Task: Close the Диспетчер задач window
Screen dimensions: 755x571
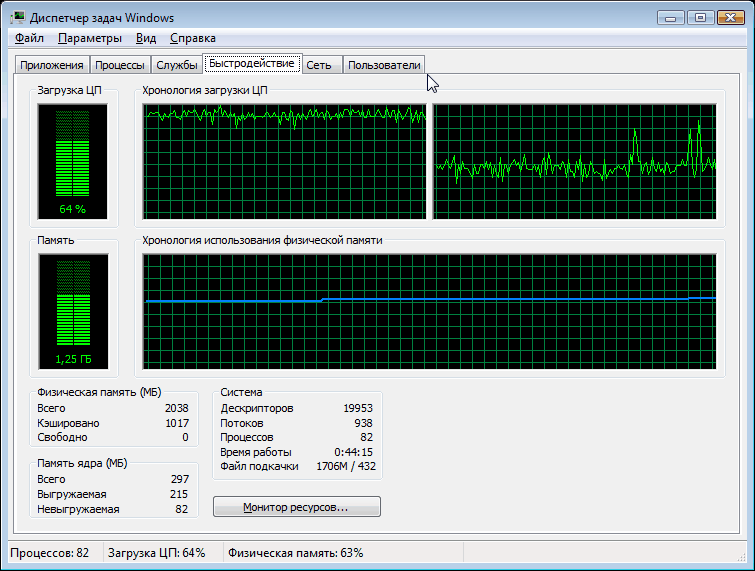Action: (730, 18)
